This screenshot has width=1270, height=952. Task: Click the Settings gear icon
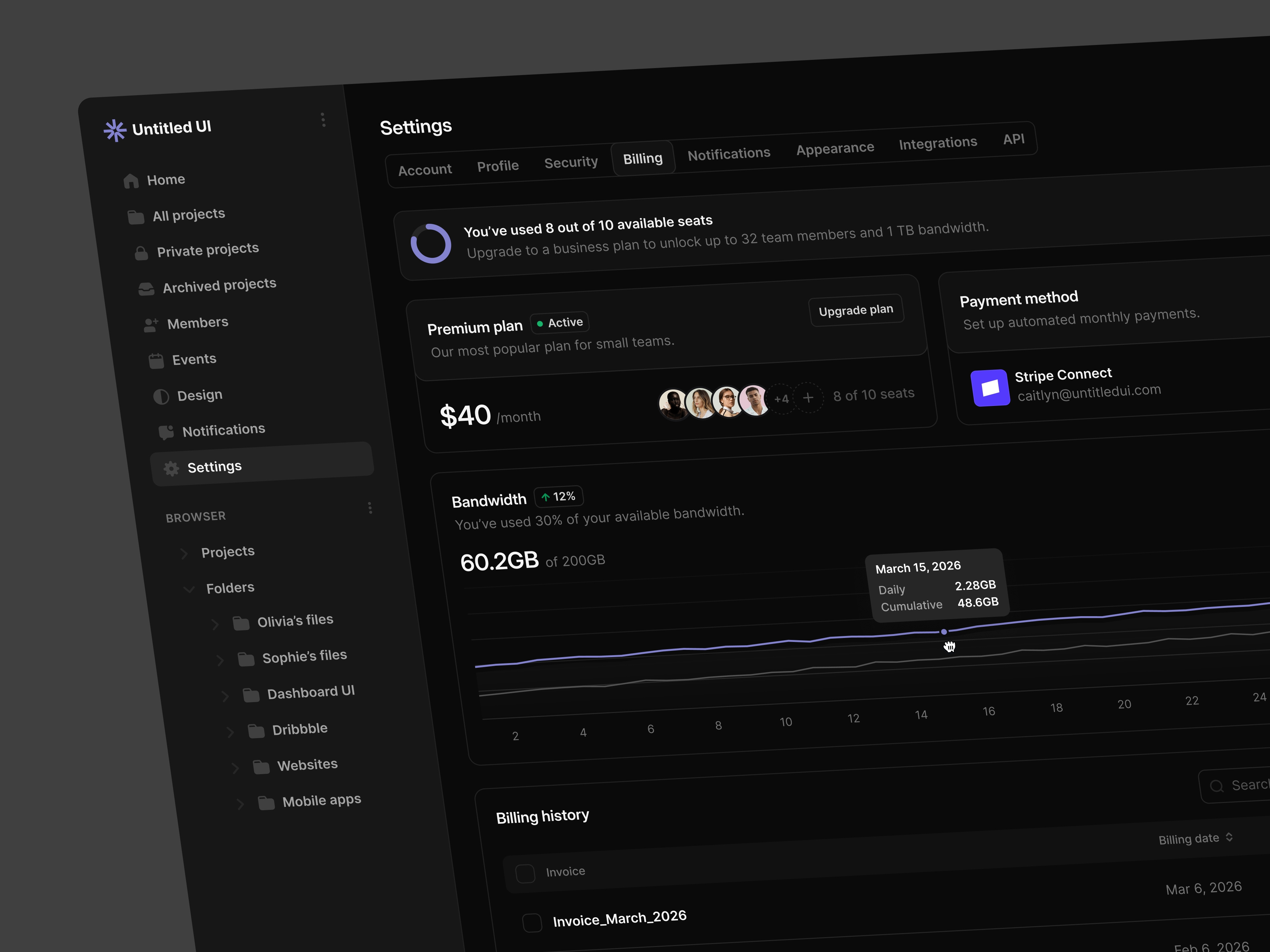point(171,468)
